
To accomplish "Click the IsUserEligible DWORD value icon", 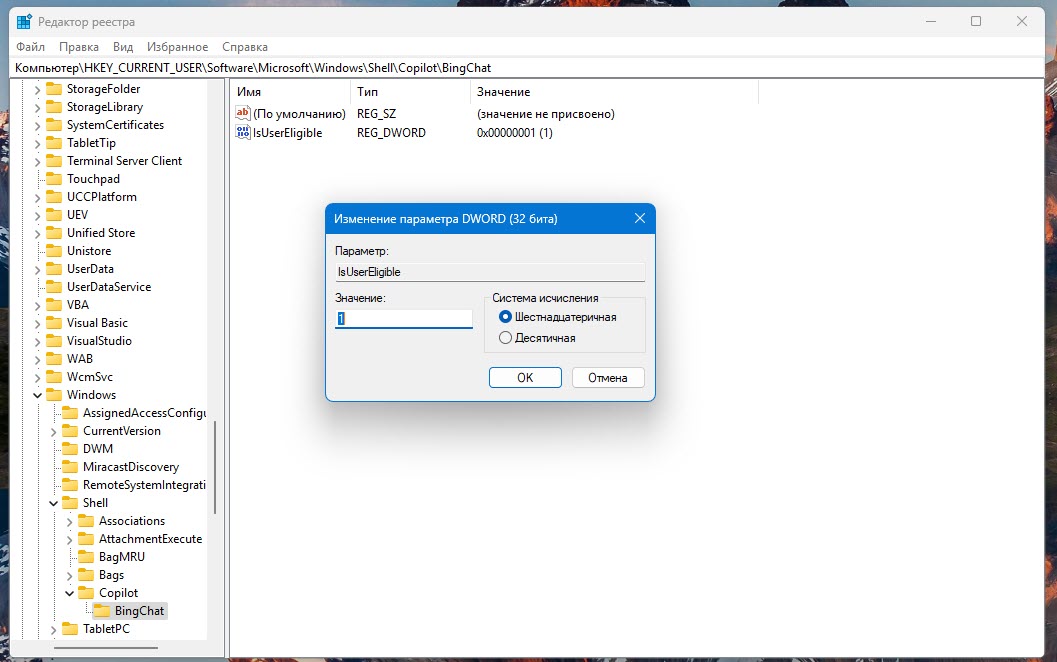I will point(243,132).
